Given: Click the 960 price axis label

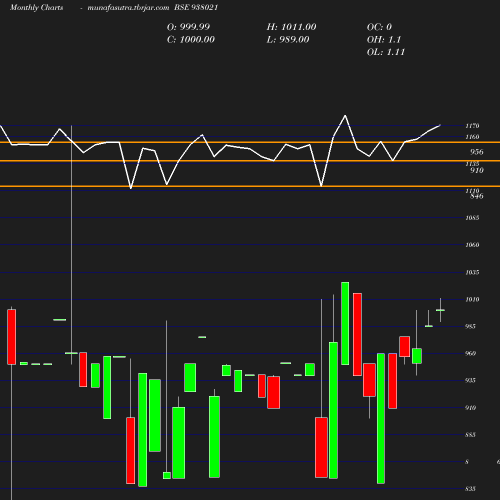Looking at the screenshot, I should pyautogui.click(x=470, y=353).
